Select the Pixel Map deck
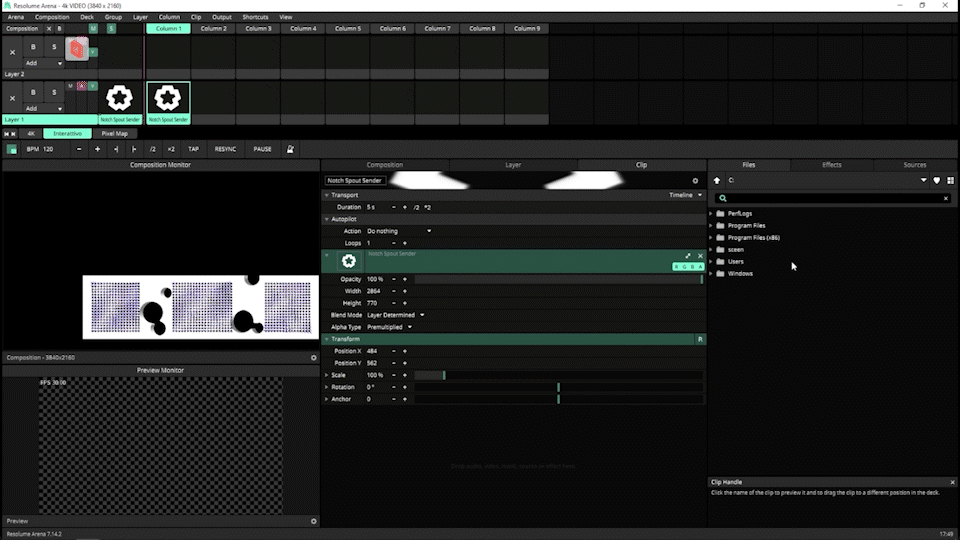Image resolution: width=960 pixels, height=540 pixels. pyautogui.click(x=114, y=133)
